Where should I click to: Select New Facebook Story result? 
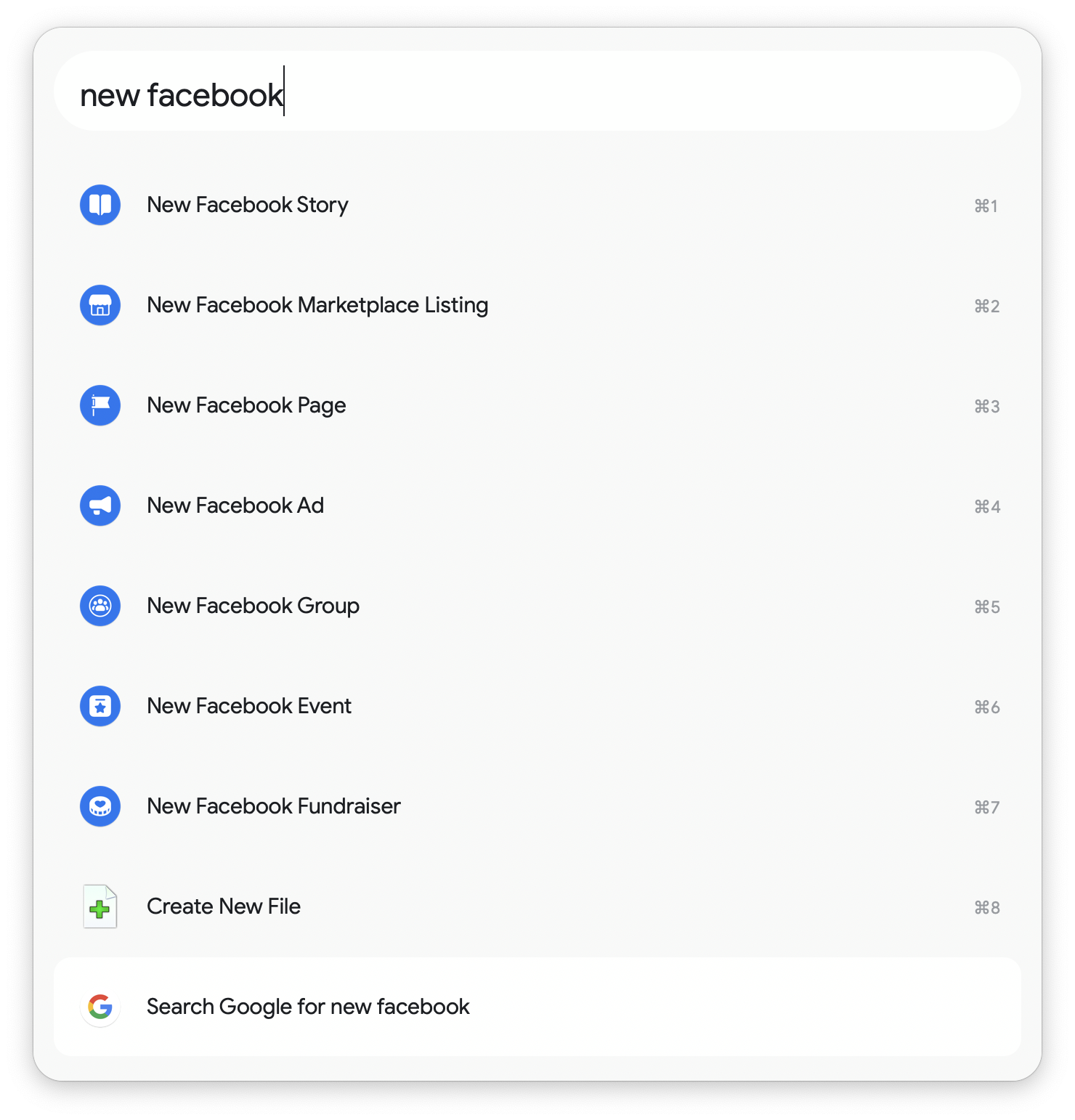[537, 205]
